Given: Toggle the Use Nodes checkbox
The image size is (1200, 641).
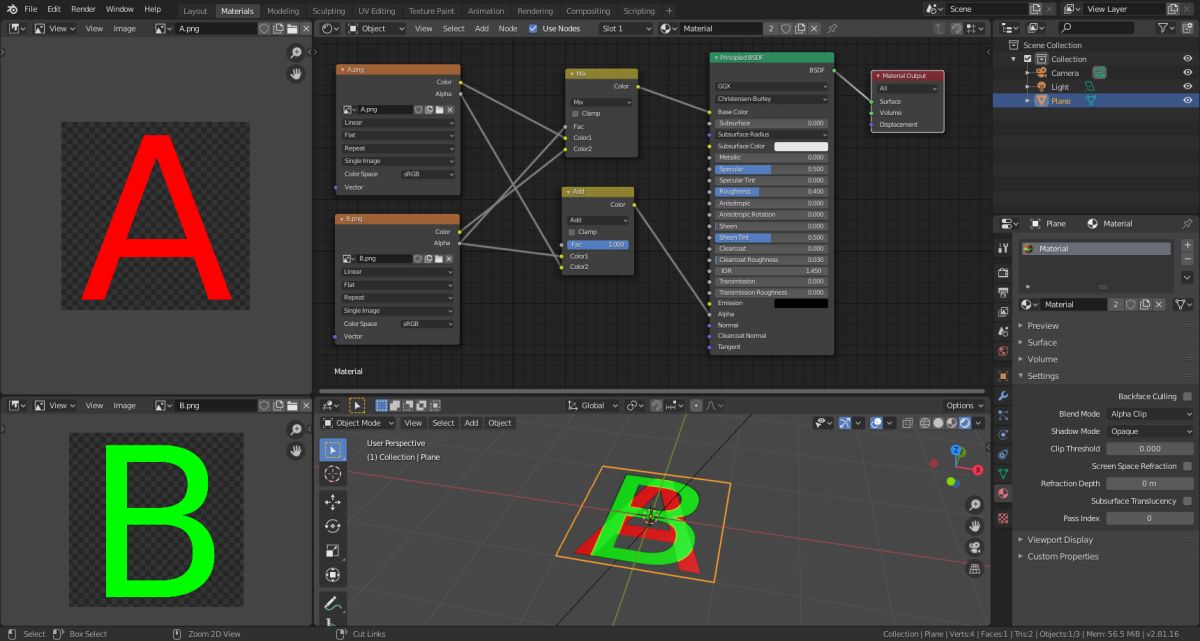Looking at the screenshot, I should [533, 28].
